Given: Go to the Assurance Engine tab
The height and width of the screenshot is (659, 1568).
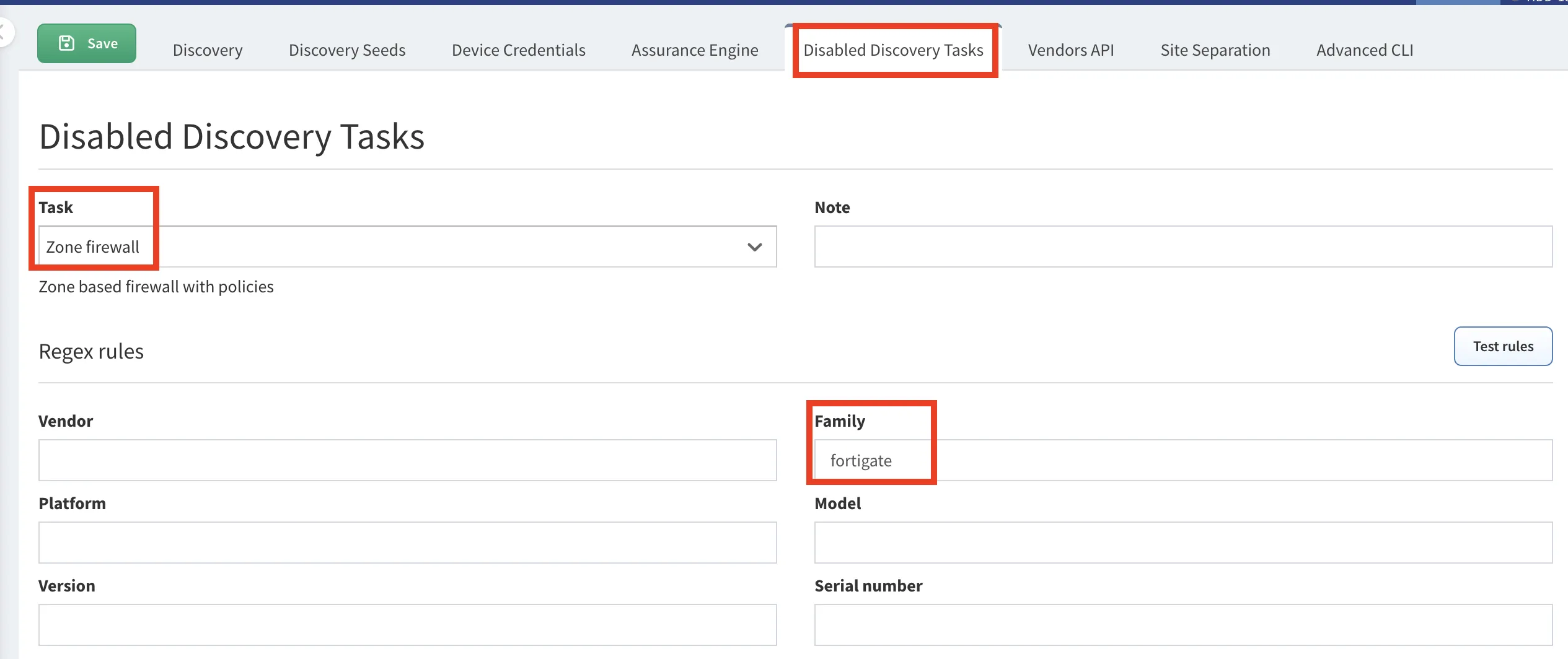Looking at the screenshot, I should pyautogui.click(x=694, y=50).
